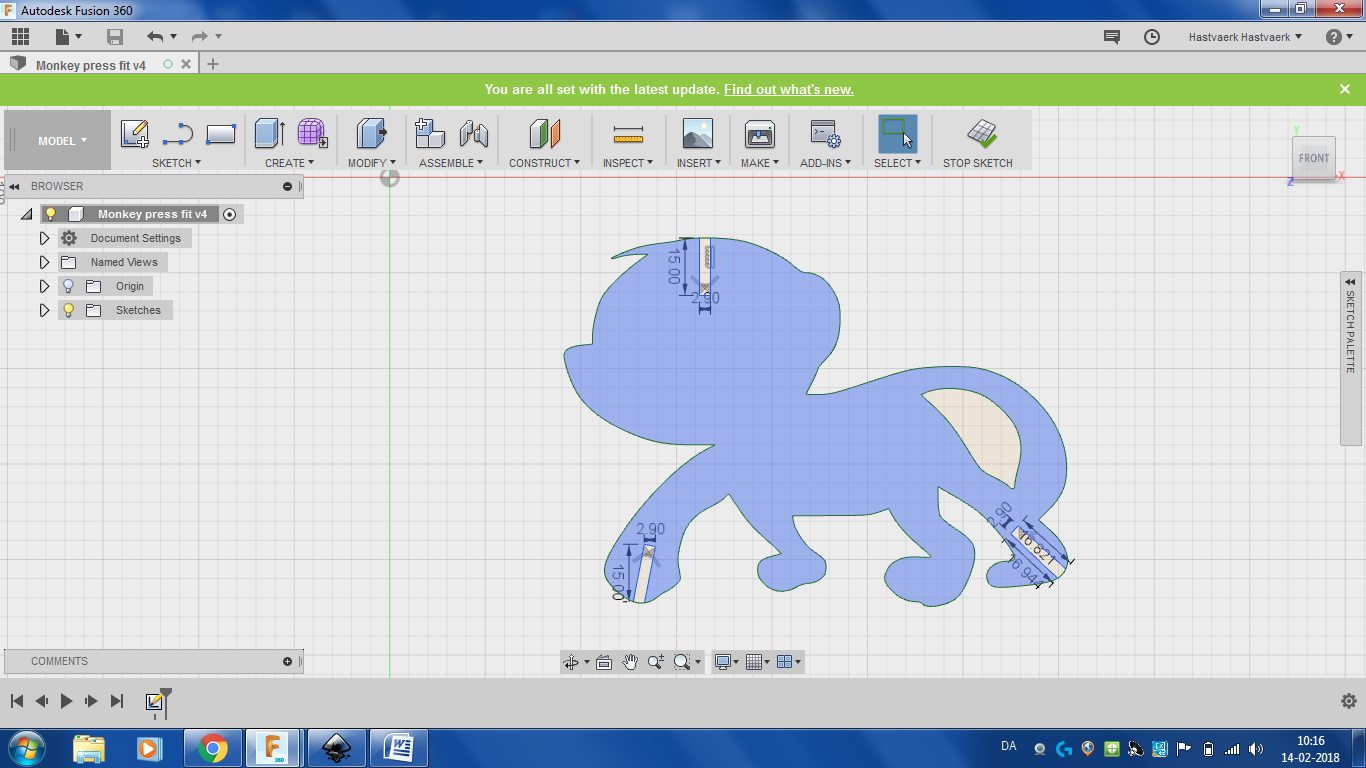Open the timeline settings gear
This screenshot has height=768, width=1366.
click(1348, 701)
